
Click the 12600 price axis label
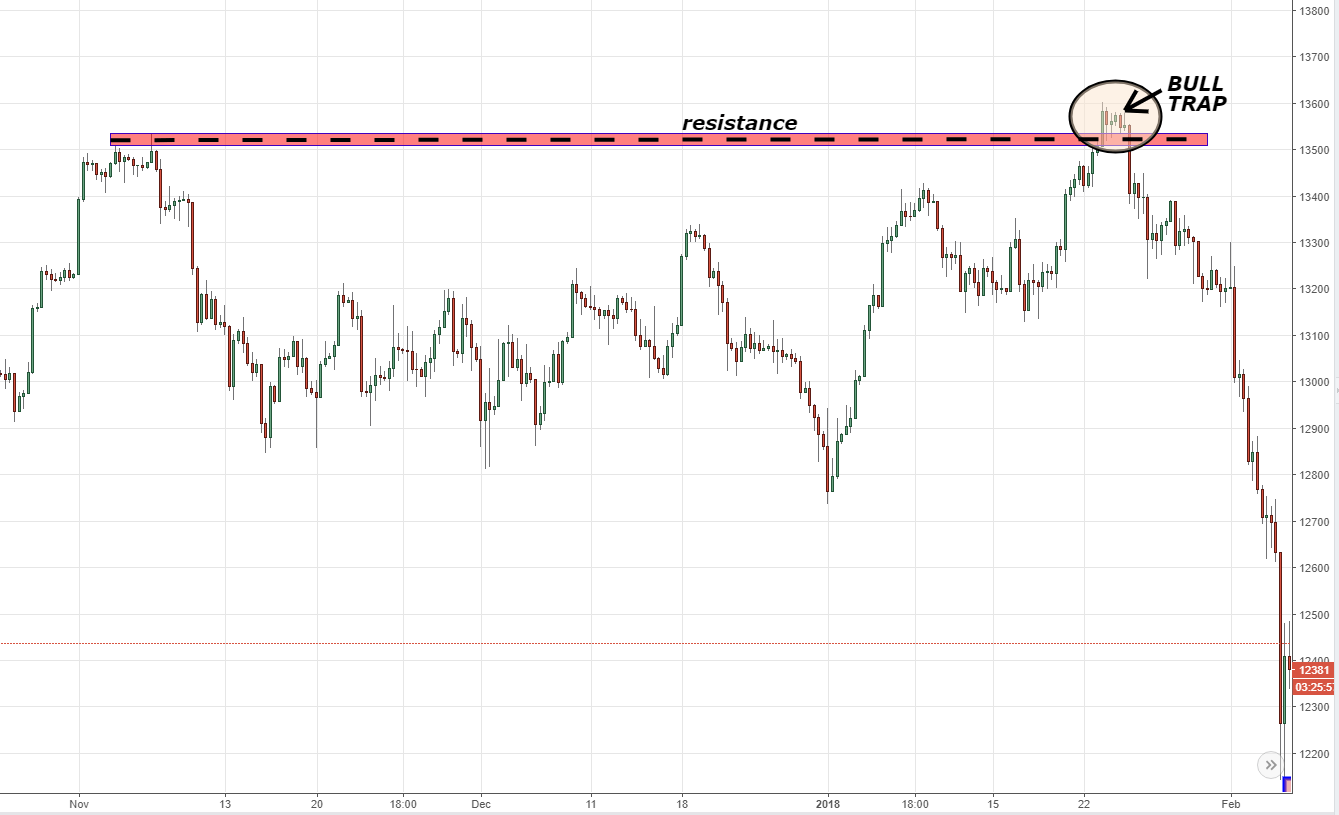coord(1314,568)
